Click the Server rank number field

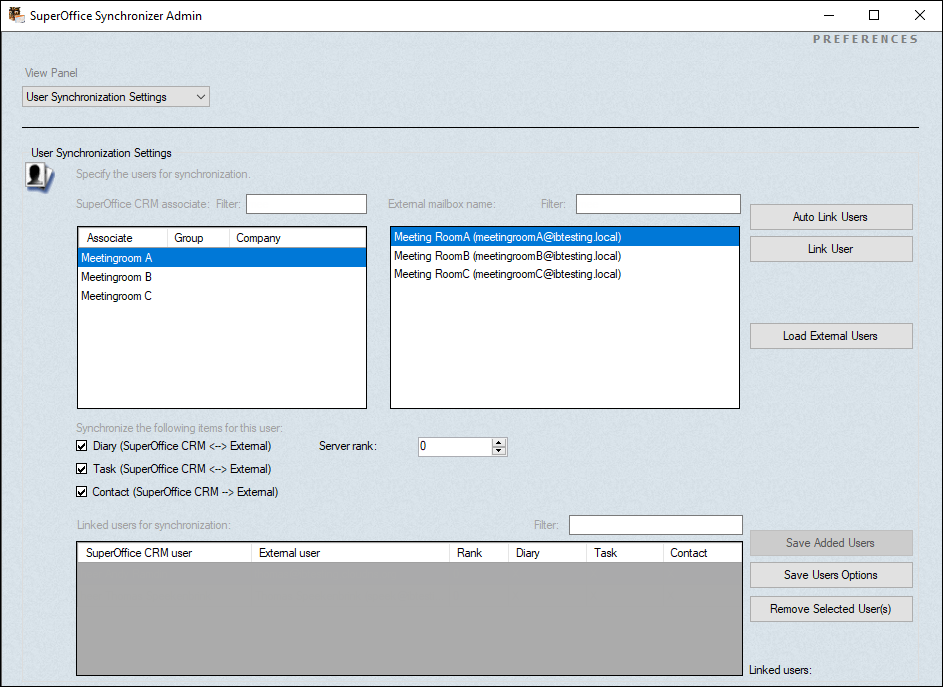click(455, 446)
